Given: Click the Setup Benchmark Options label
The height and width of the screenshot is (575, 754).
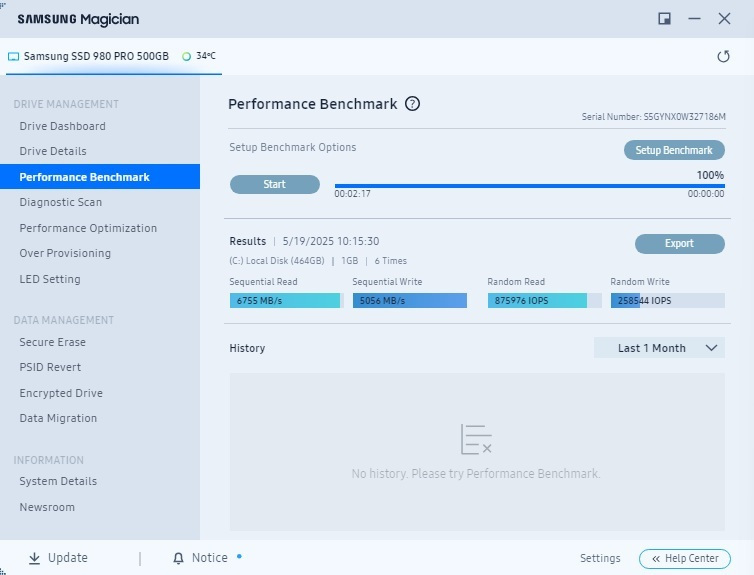Looking at the screenshot, I should (x=293, y=147).
